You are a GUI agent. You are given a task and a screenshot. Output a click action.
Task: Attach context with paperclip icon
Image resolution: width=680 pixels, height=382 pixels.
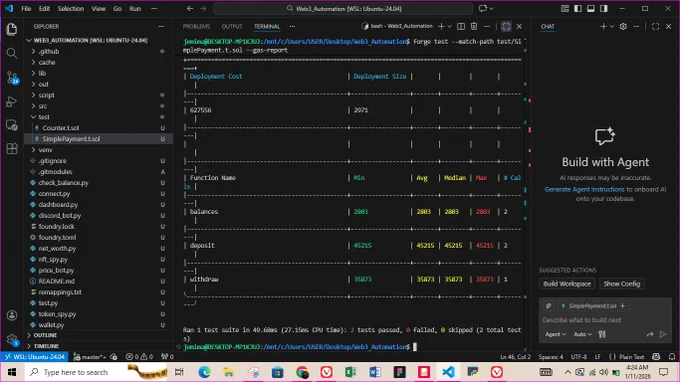[548, 306]
